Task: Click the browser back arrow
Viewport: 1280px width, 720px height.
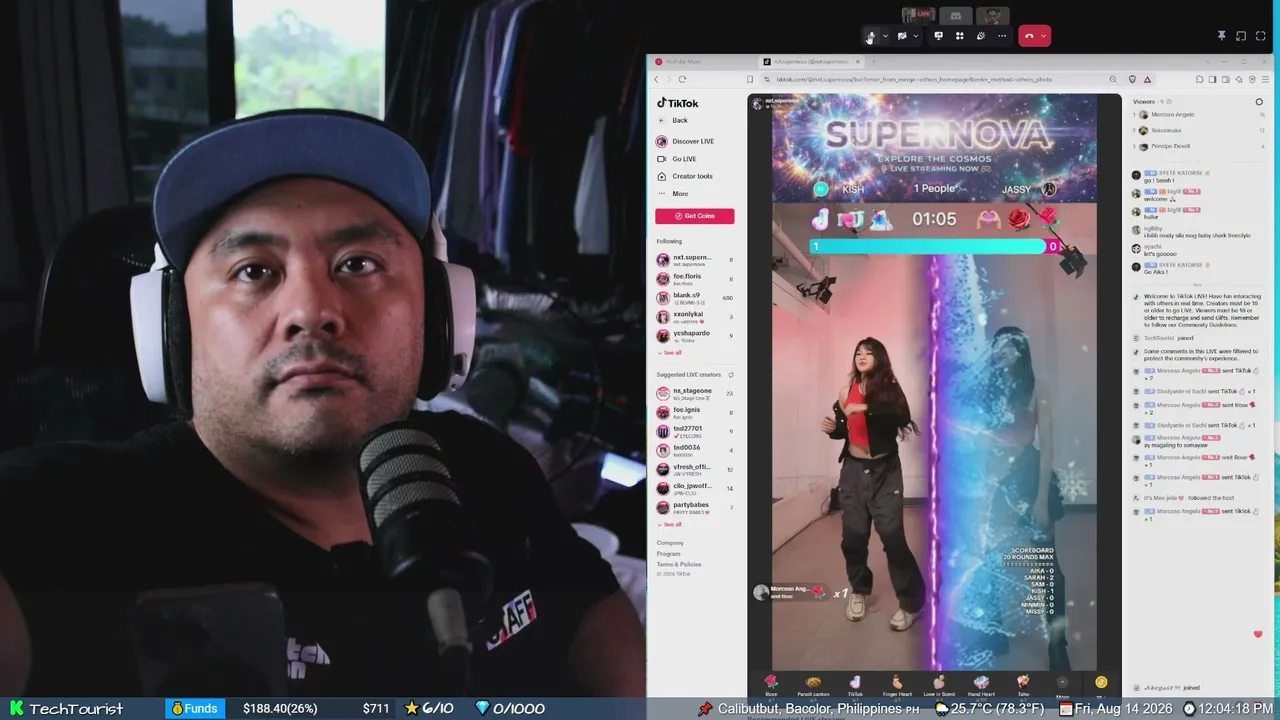Action: tap(657, 79)
